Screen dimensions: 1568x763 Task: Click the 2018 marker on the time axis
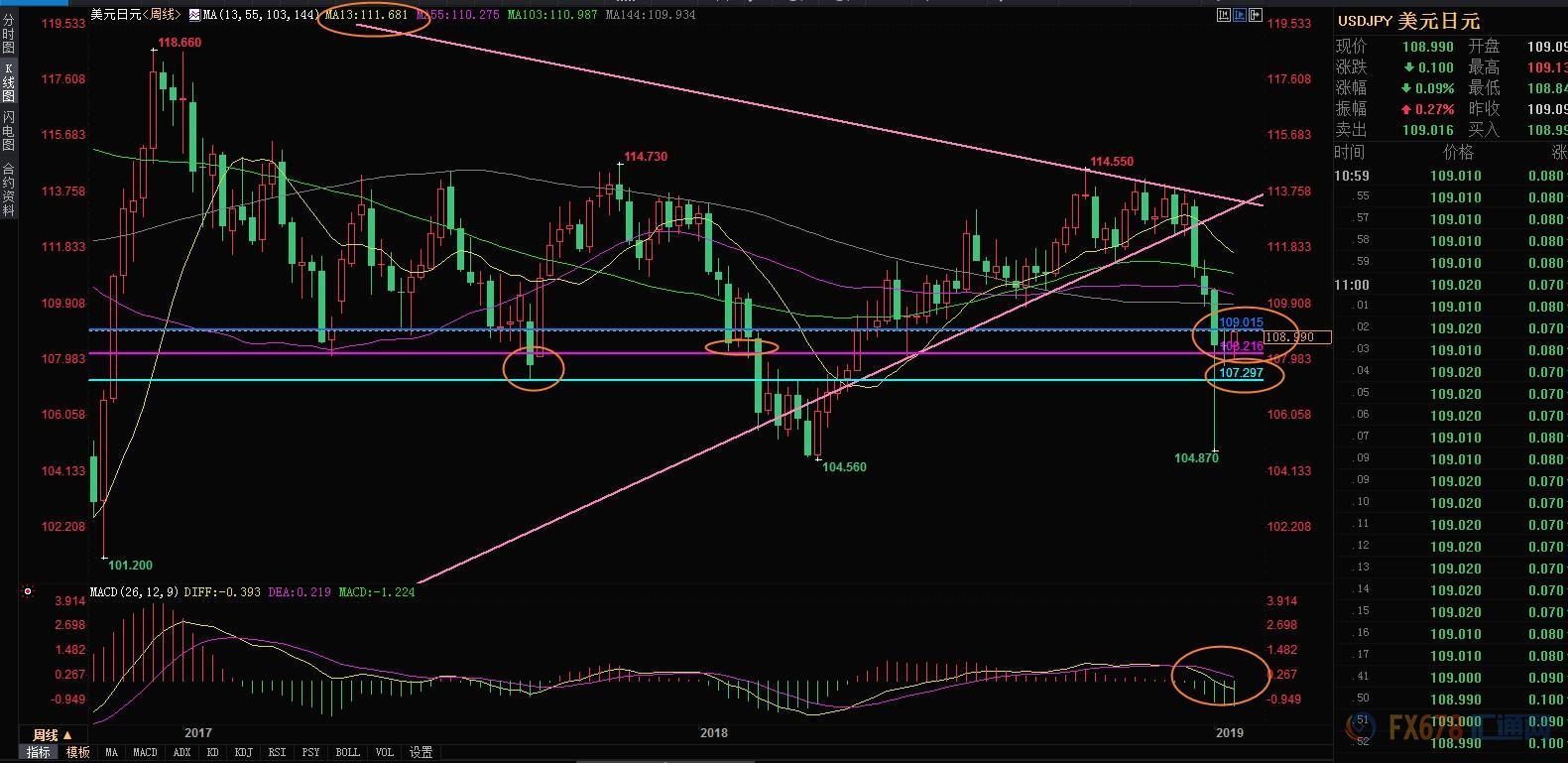click(x=714, y=733)
